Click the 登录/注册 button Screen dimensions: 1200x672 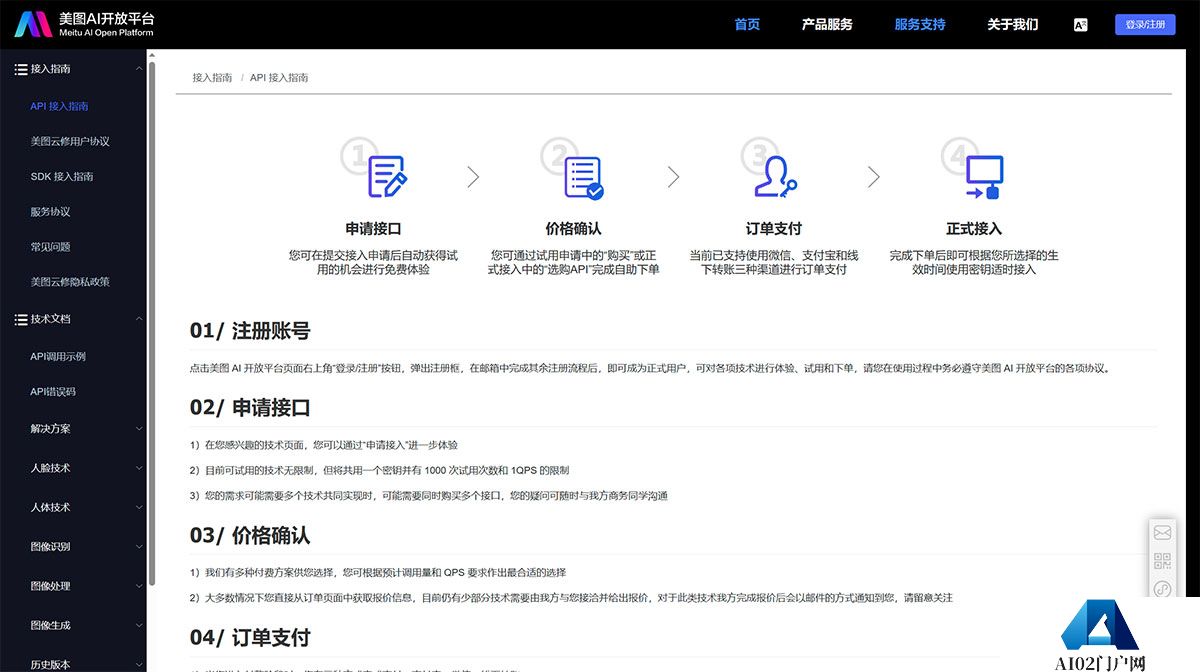[1145, 25]
